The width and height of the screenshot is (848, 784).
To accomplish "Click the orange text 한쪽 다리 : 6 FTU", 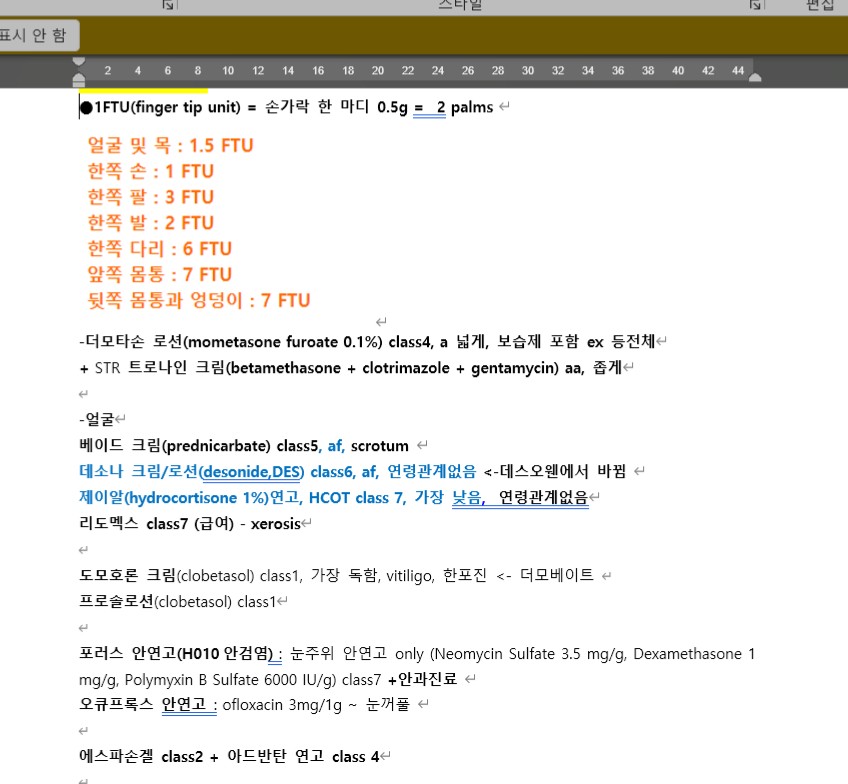I will tap(160, 249).
